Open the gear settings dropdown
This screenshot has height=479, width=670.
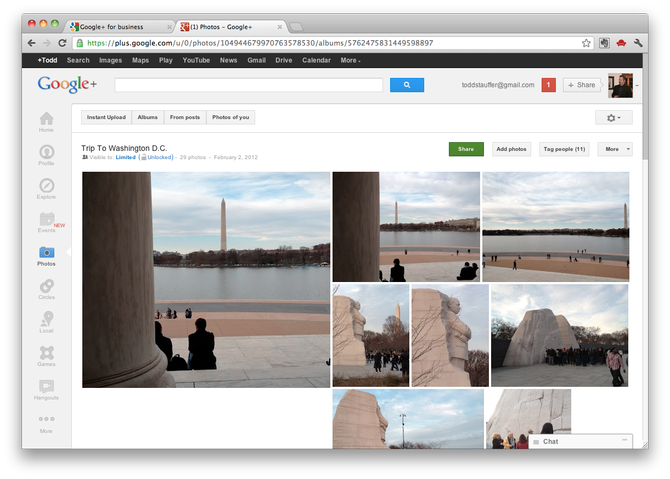[614, 118]
